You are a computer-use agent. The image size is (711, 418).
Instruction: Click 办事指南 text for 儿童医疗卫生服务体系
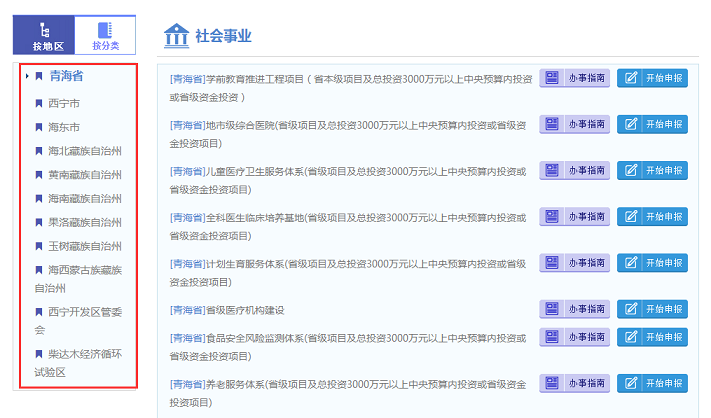(x=587, y=170)
